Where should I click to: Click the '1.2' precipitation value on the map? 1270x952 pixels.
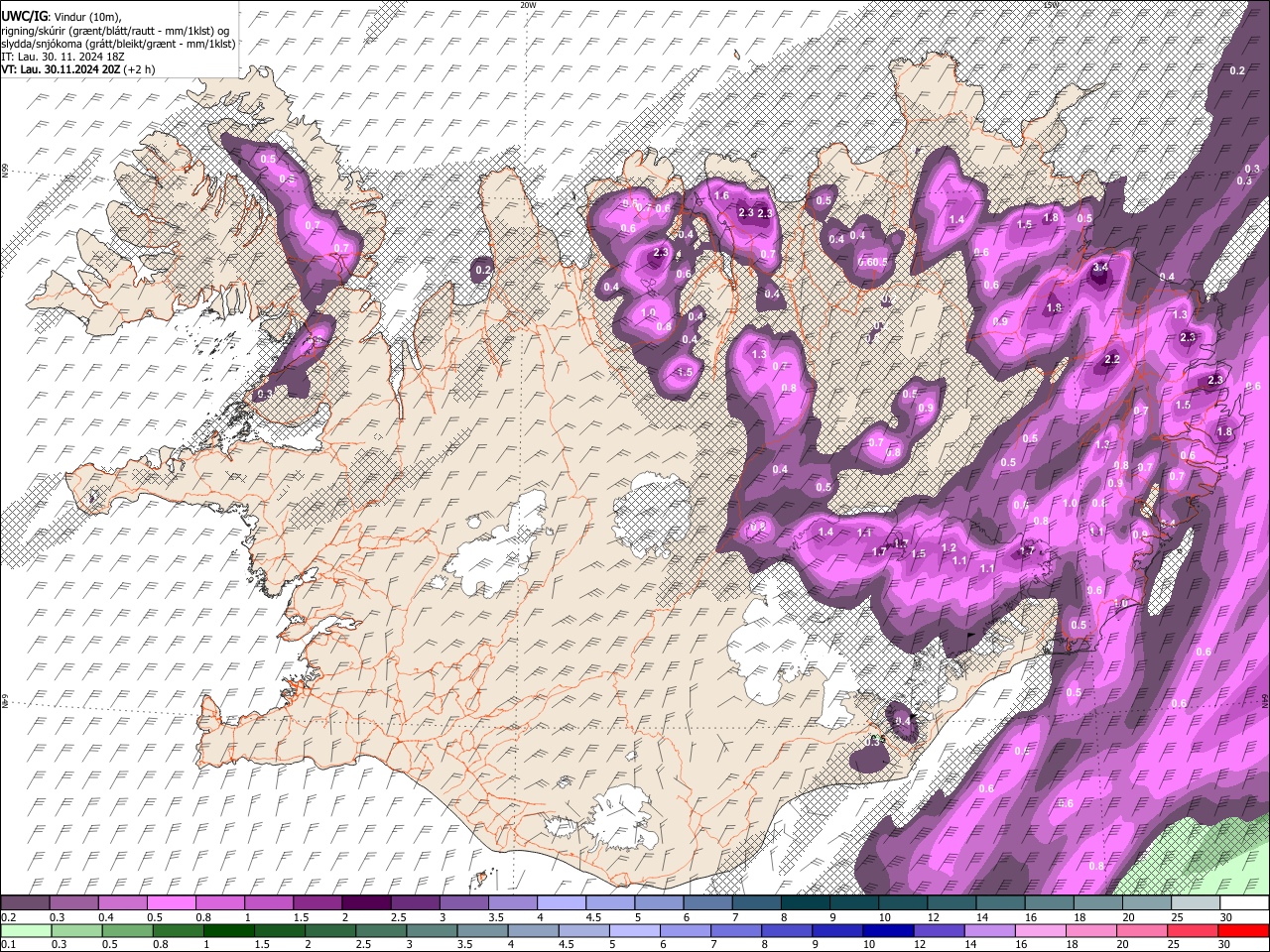click(x=949, y=548)
